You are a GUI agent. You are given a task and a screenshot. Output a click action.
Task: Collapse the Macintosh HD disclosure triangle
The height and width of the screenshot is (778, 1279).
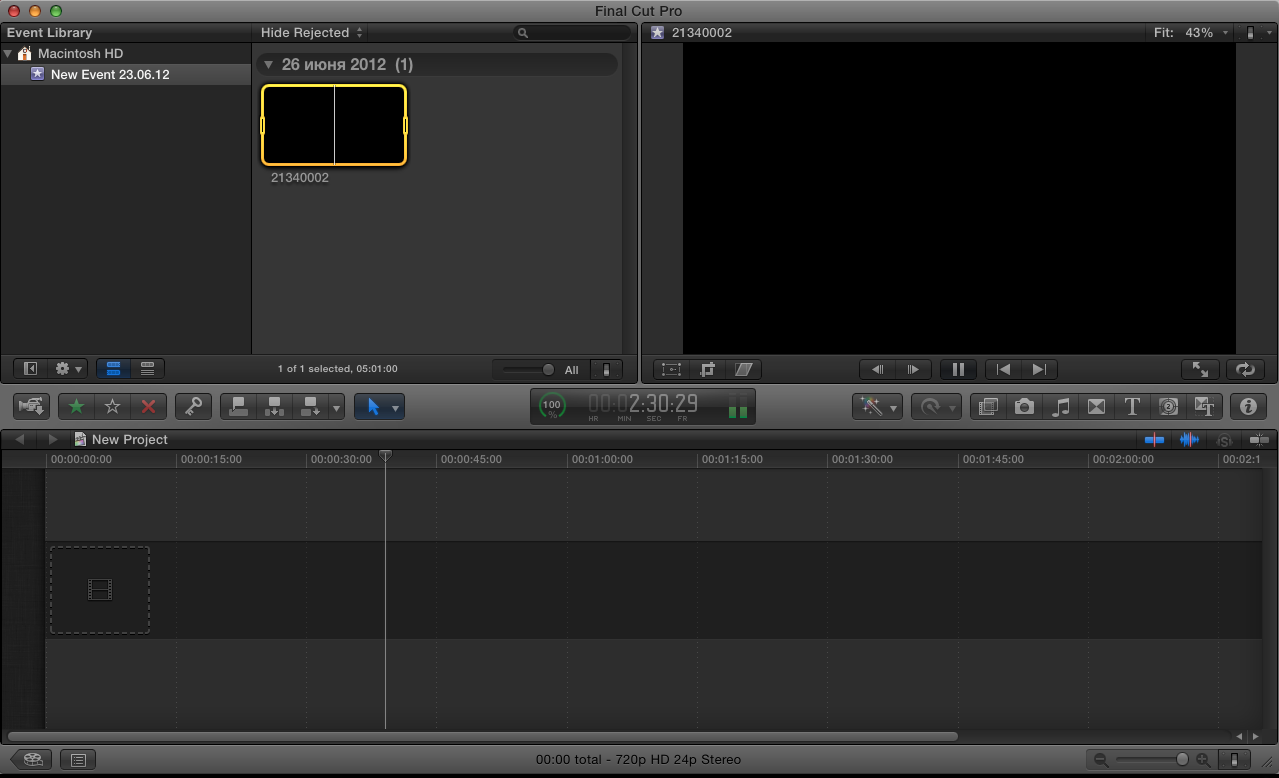point(8,54)
